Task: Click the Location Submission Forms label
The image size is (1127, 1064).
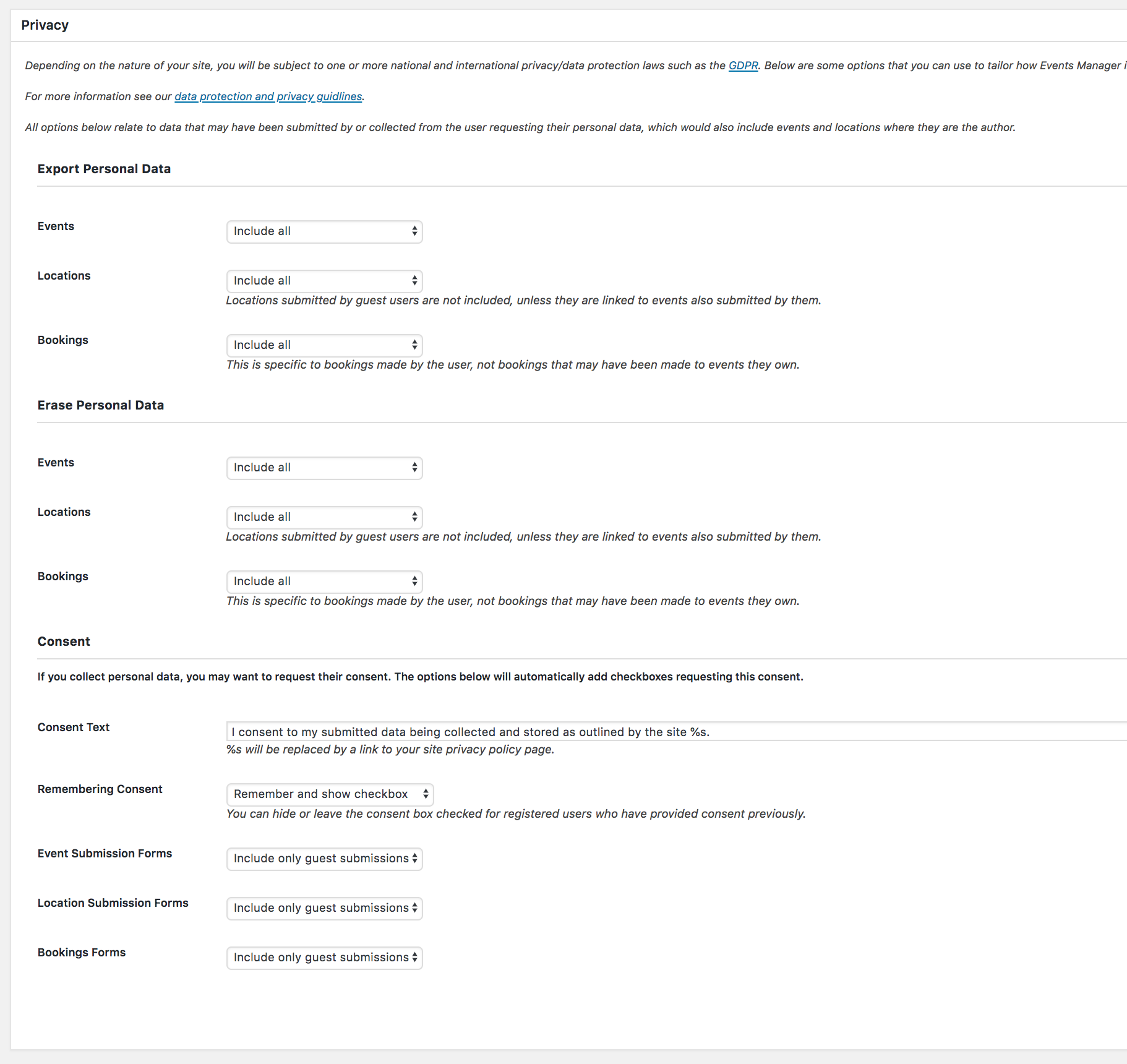Action: (x=113, y=903)
